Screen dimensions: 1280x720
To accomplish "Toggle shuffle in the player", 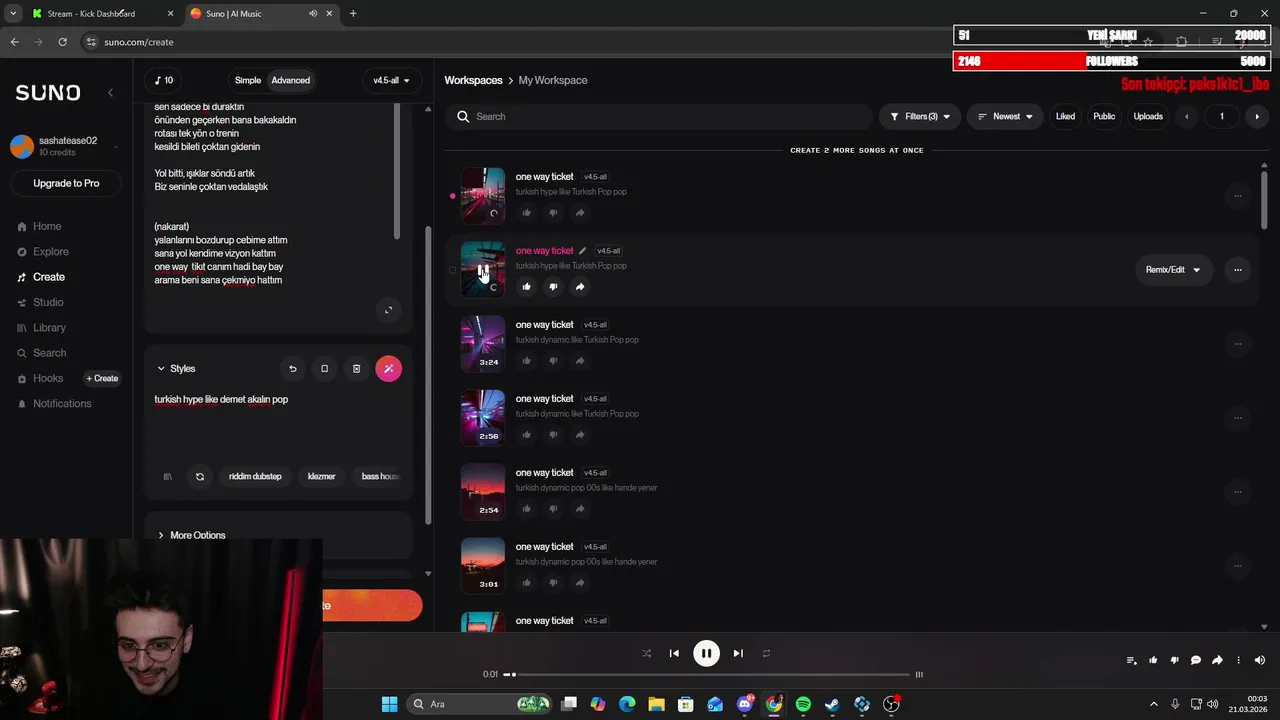I will coord(646,653).
